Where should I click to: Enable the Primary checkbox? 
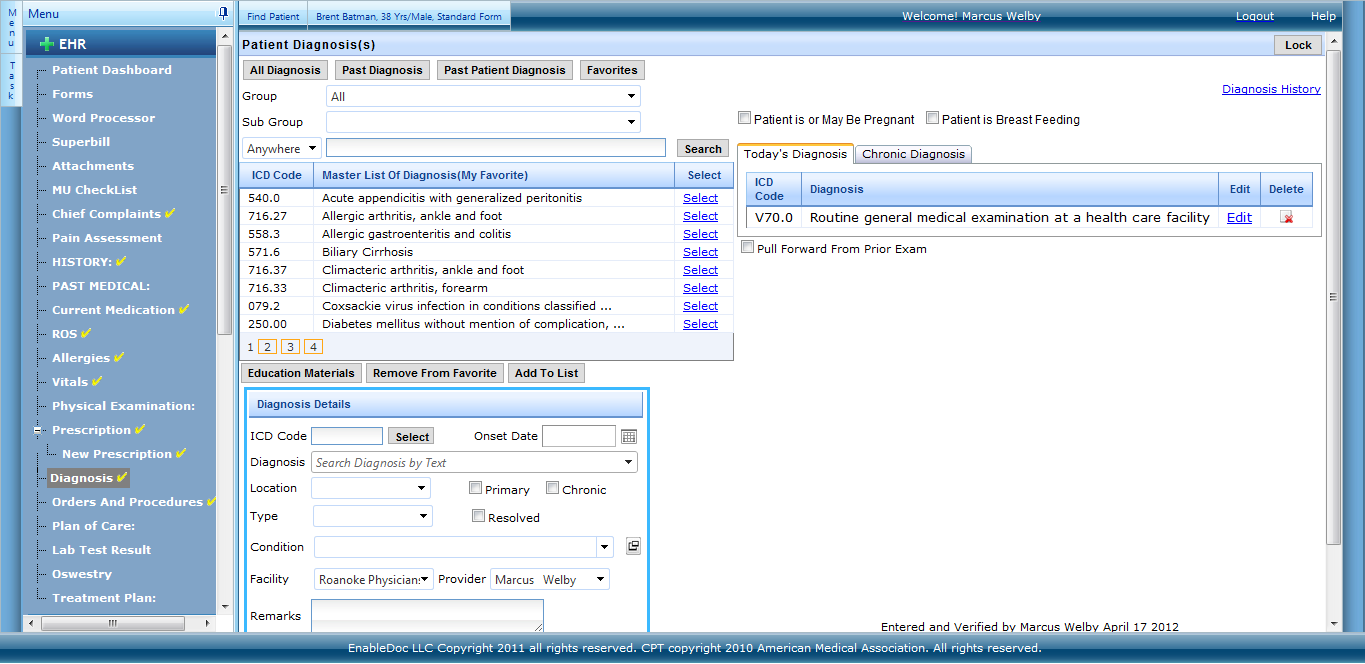coord(476,488)
